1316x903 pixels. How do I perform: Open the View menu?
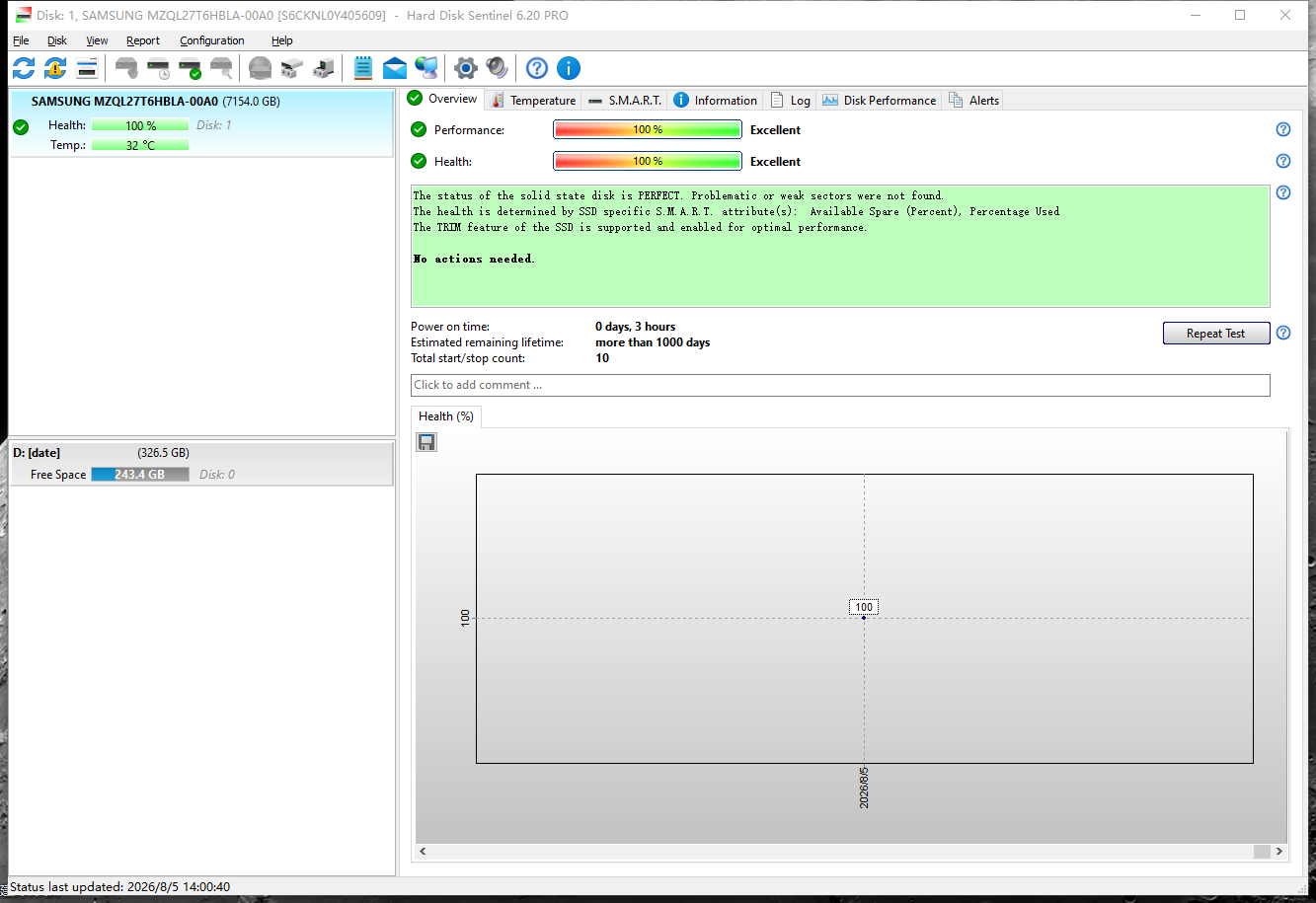click(97, 40)
